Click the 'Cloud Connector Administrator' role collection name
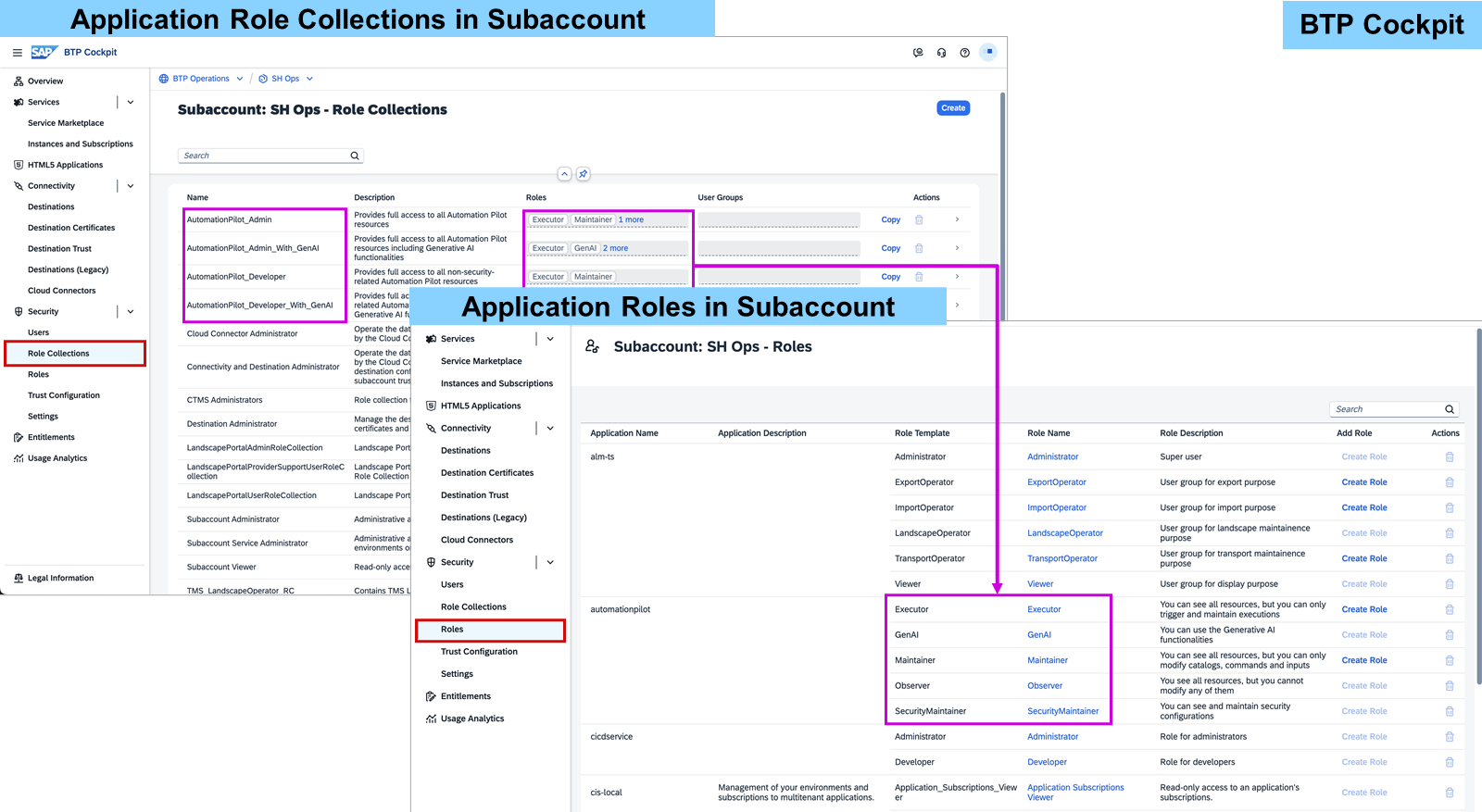The height and width of the screenshot is (812, 1482). pyautogui.click(x=243, y=334)
